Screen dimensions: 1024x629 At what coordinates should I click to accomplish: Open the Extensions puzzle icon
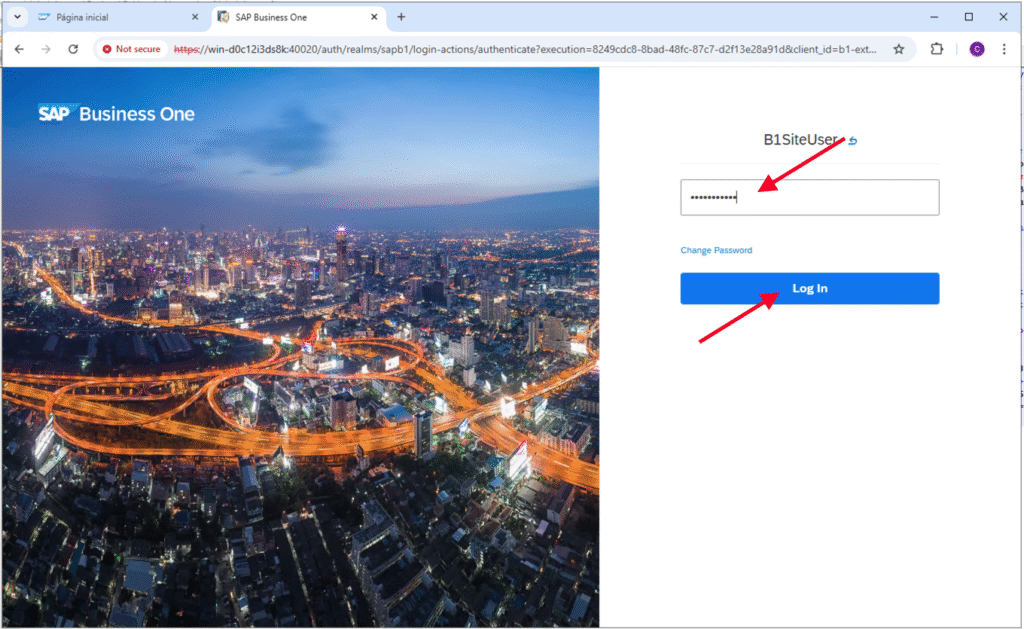[x=937, y=49]
